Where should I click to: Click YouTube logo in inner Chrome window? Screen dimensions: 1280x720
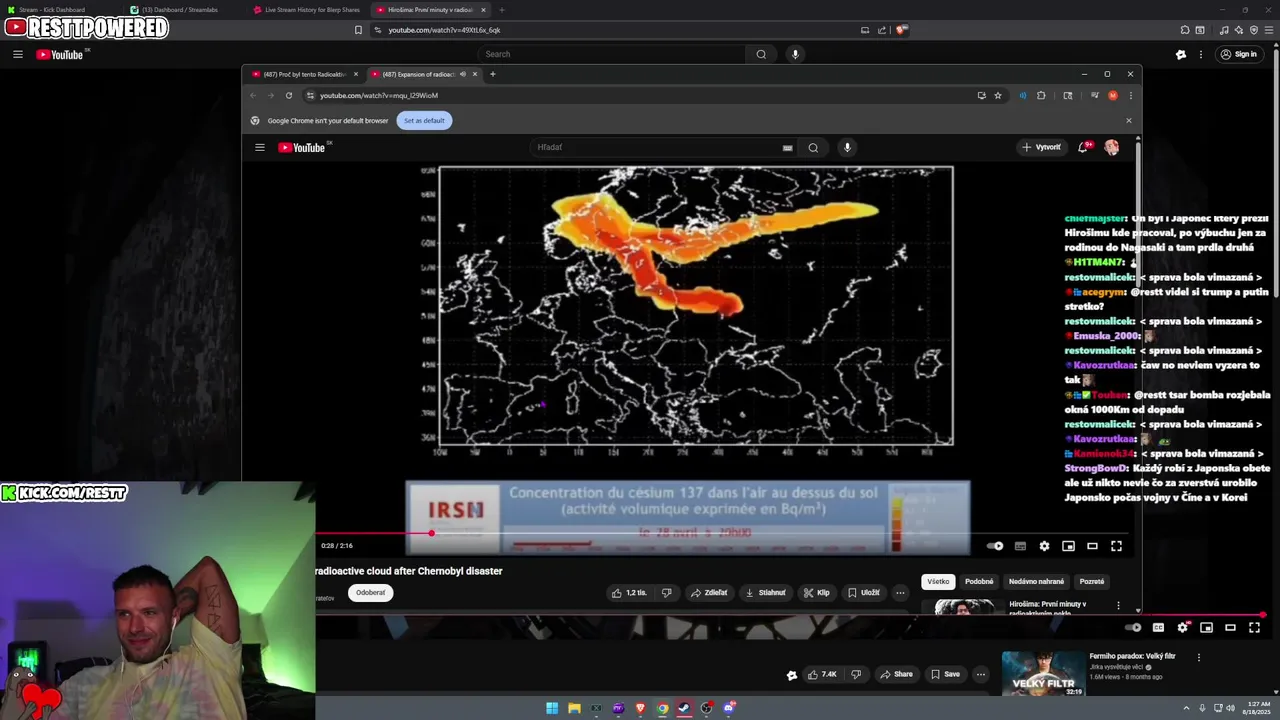click(x=304, y=147)
